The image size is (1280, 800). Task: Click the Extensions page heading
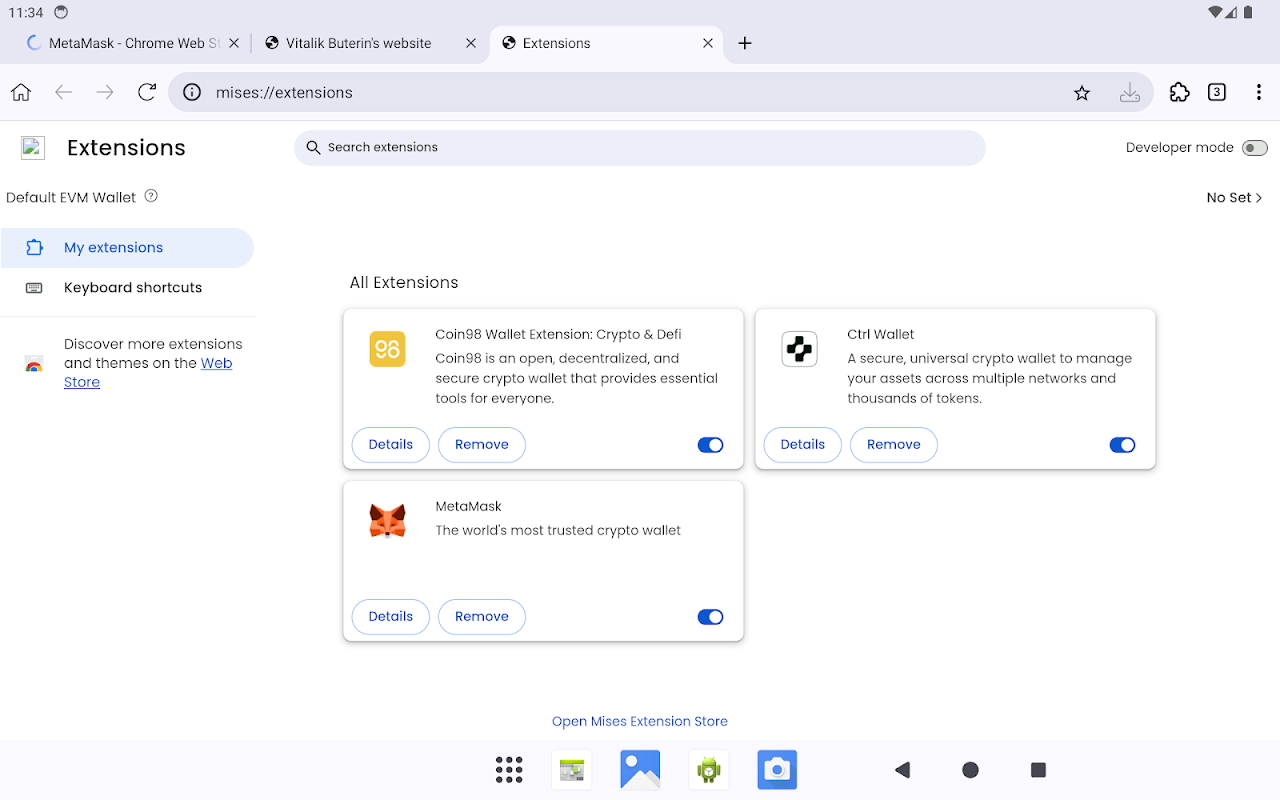point(126,148)
